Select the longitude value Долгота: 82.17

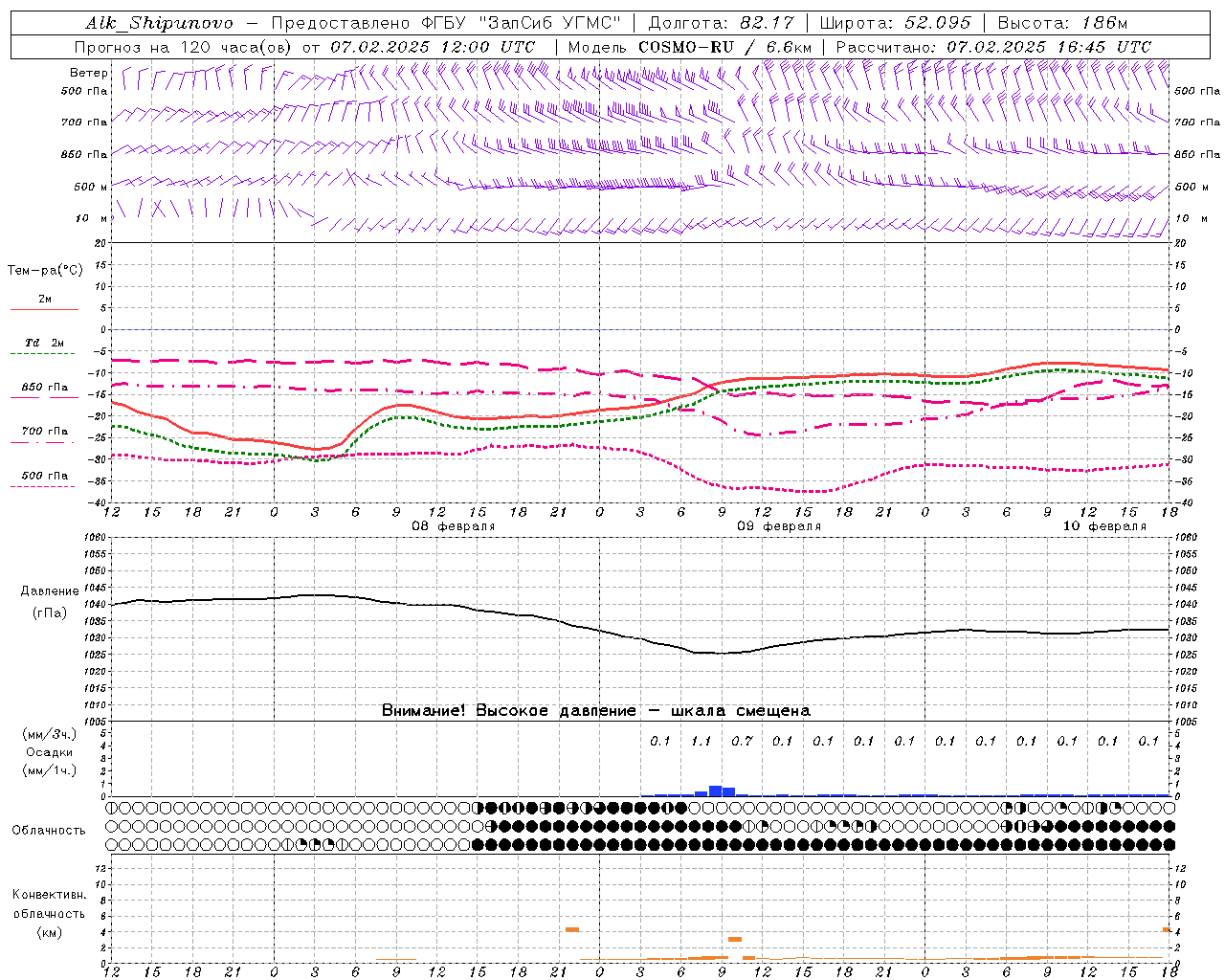[x=723, y=23]
